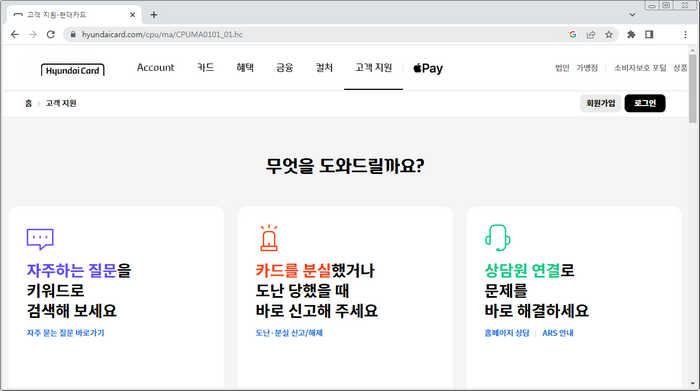Click the 로그인 button
The width and height of the screenshot is (700, 391).
coord(645,103)
